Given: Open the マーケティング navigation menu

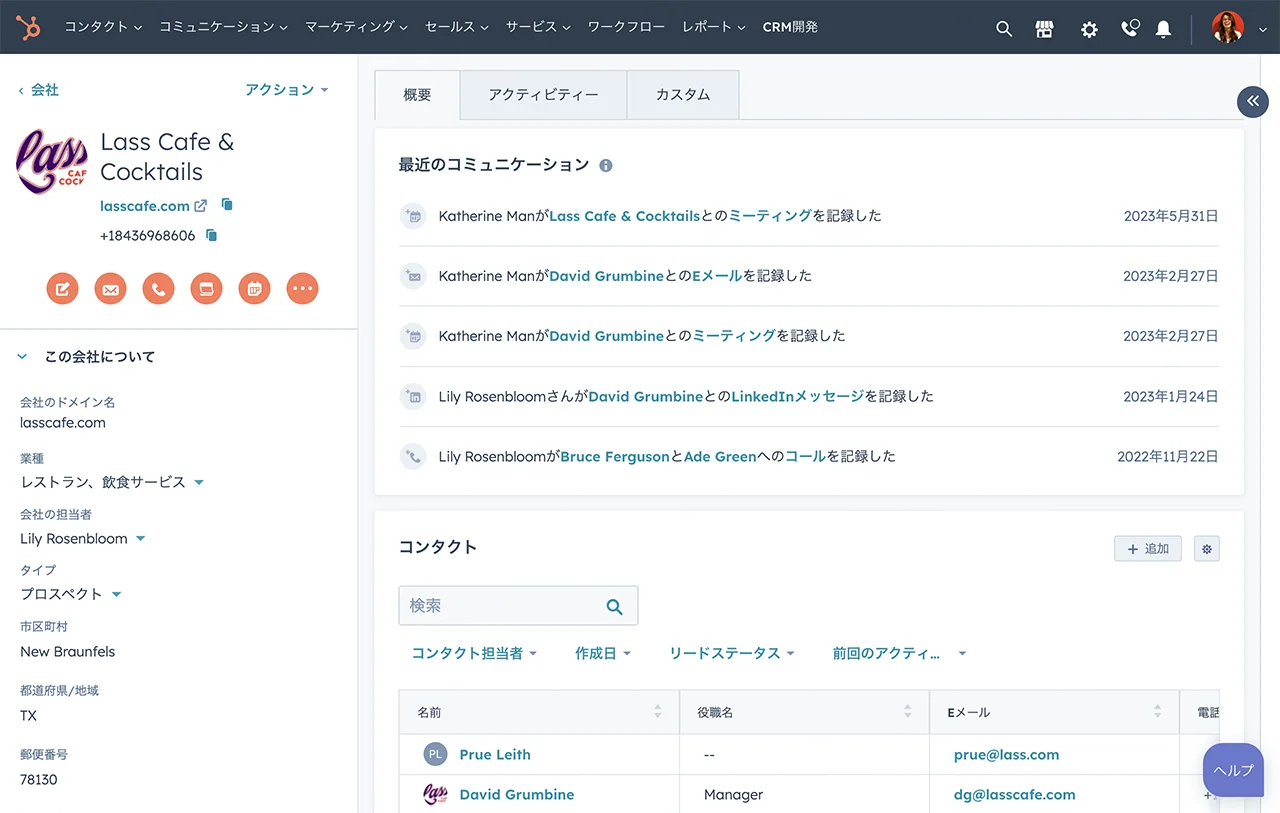Looking at the screenshot, I should point(356,27).
